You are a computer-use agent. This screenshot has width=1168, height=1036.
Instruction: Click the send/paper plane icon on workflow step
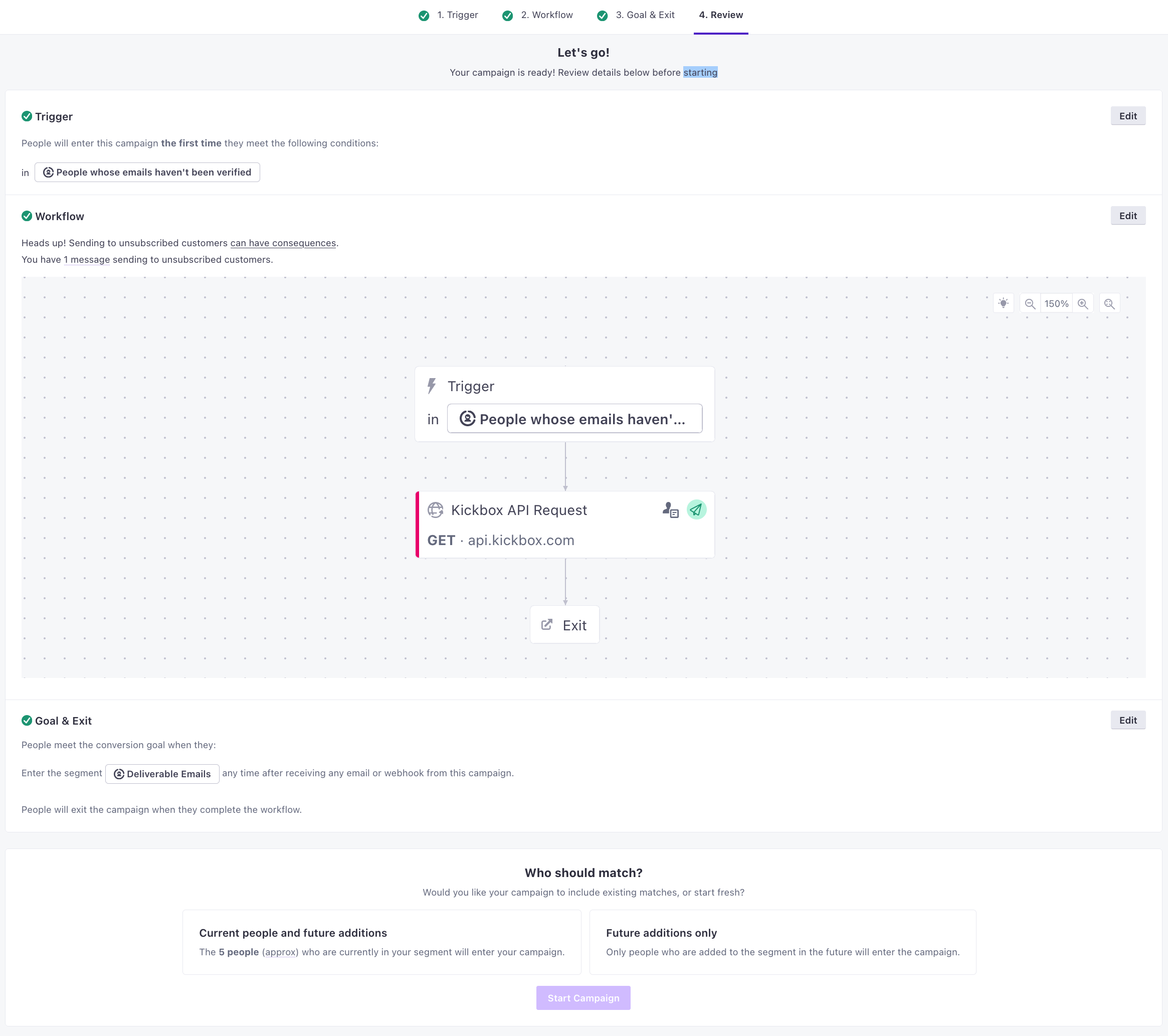tap(697, 510)
